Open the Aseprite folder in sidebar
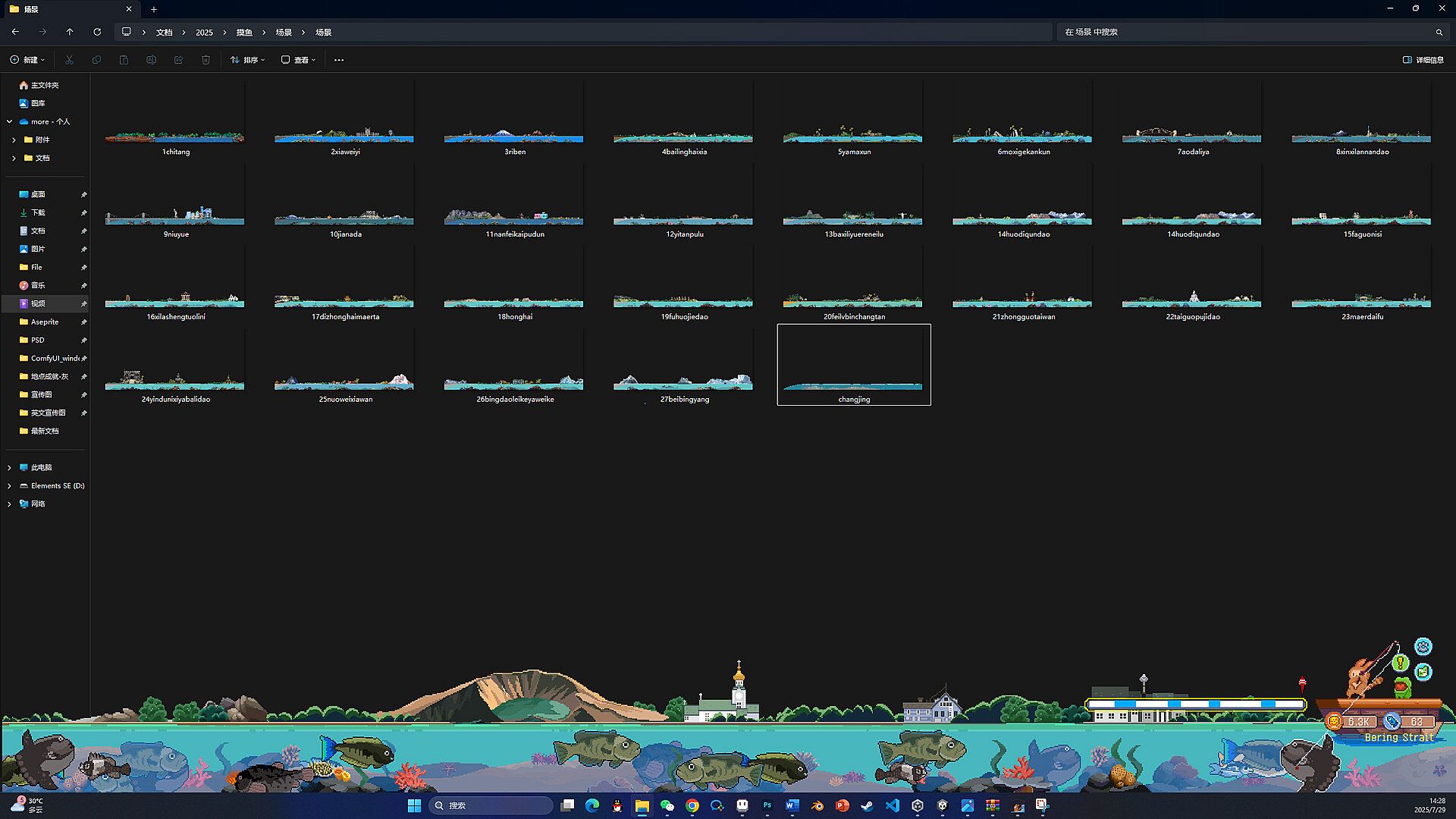This screenshot has width=1456, height=819. coord(44,322)
